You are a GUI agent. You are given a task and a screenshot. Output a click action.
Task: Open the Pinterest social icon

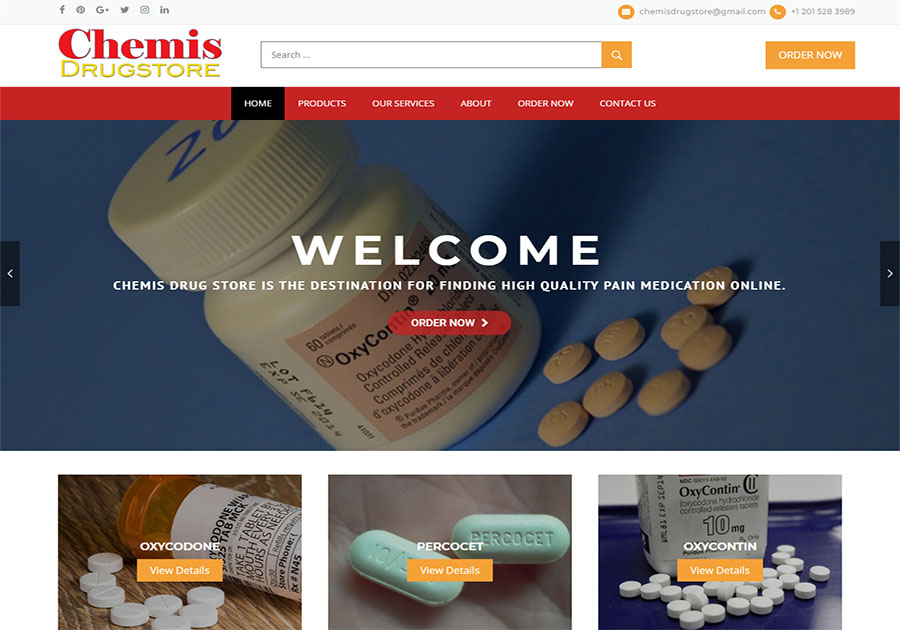(81, 10)
